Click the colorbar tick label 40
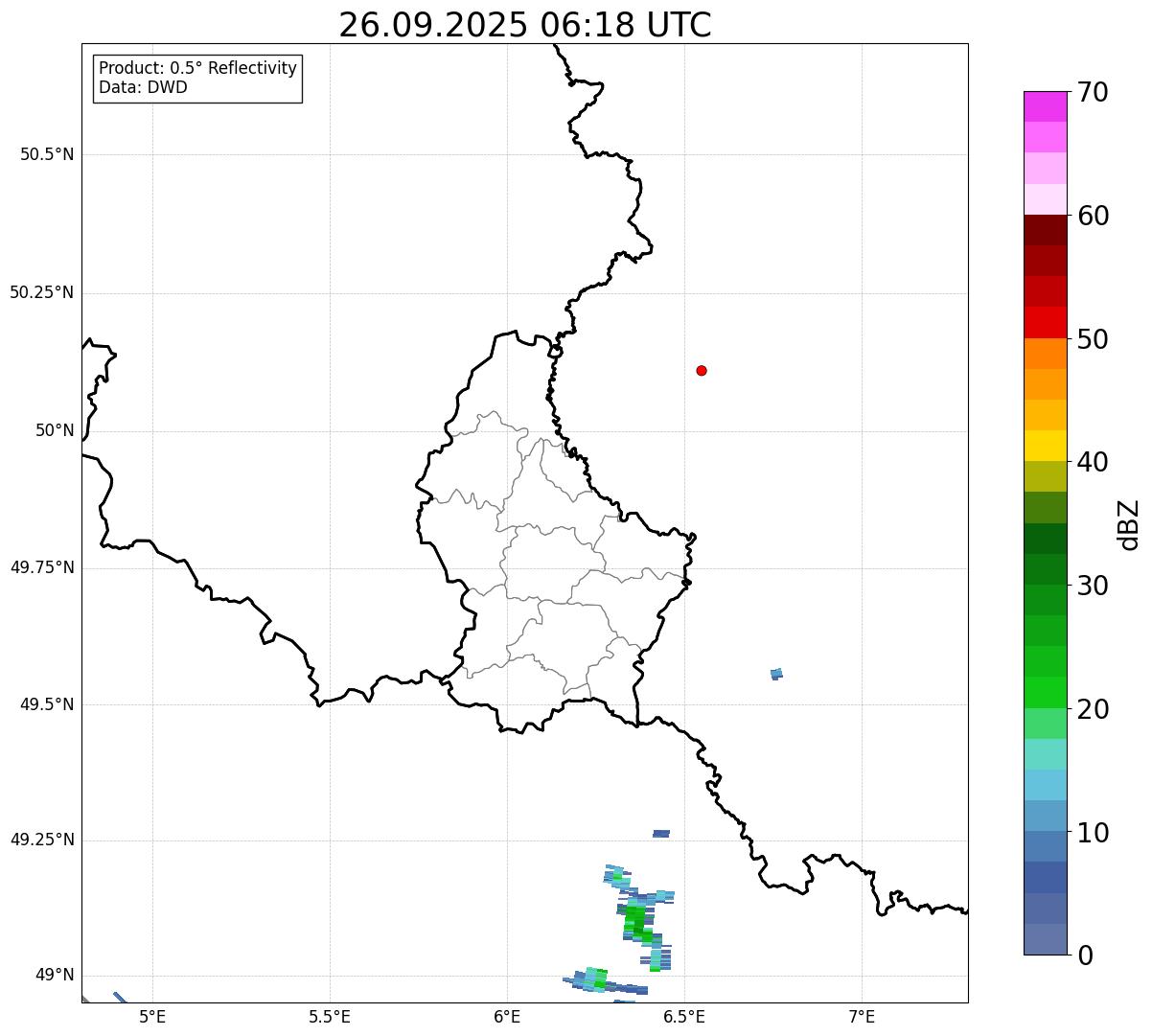The image size is (1152, 1036). click(1093, 462)
